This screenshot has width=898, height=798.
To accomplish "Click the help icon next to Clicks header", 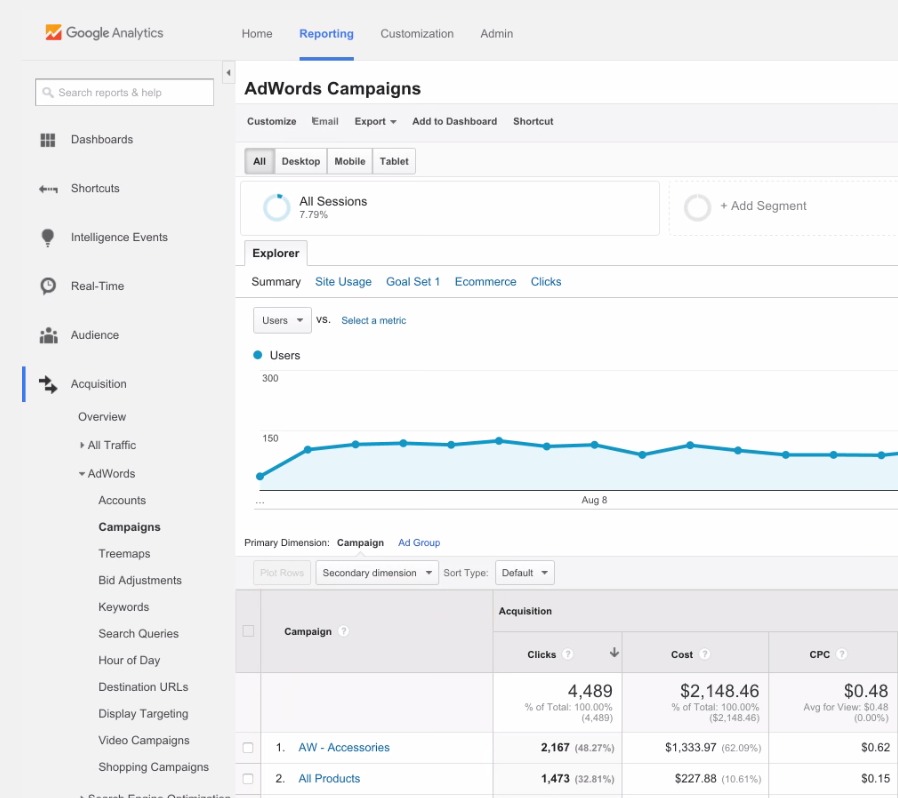I will click(x=568, y=654).
